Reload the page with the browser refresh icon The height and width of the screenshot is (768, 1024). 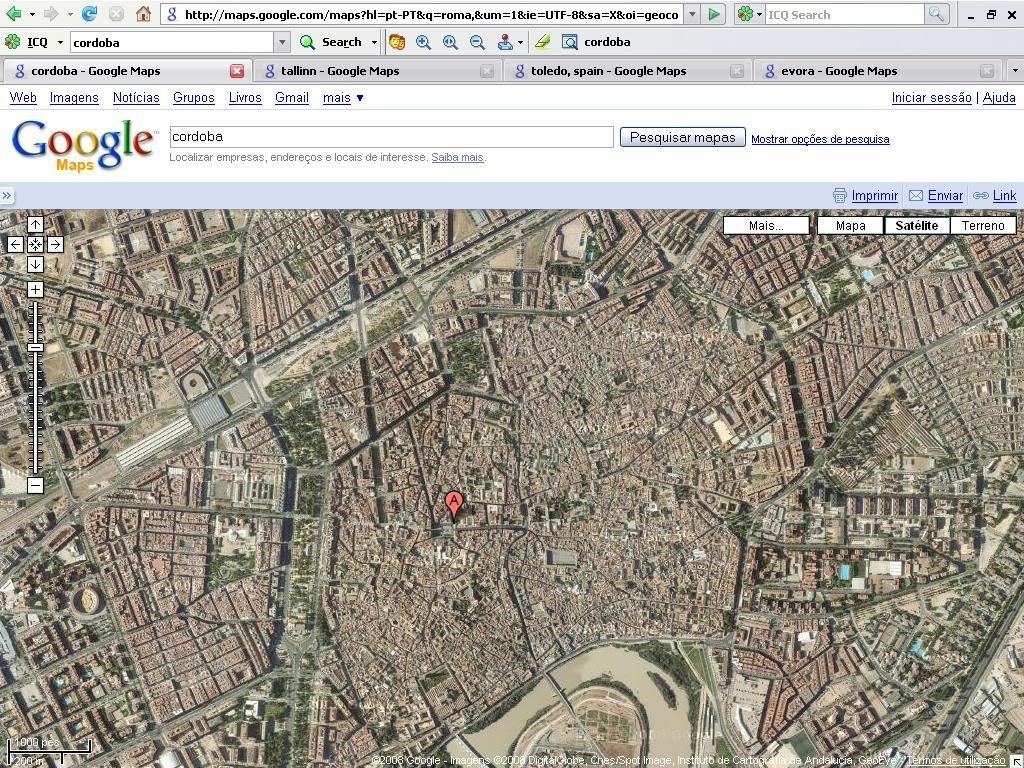click(x=89, y=14)
